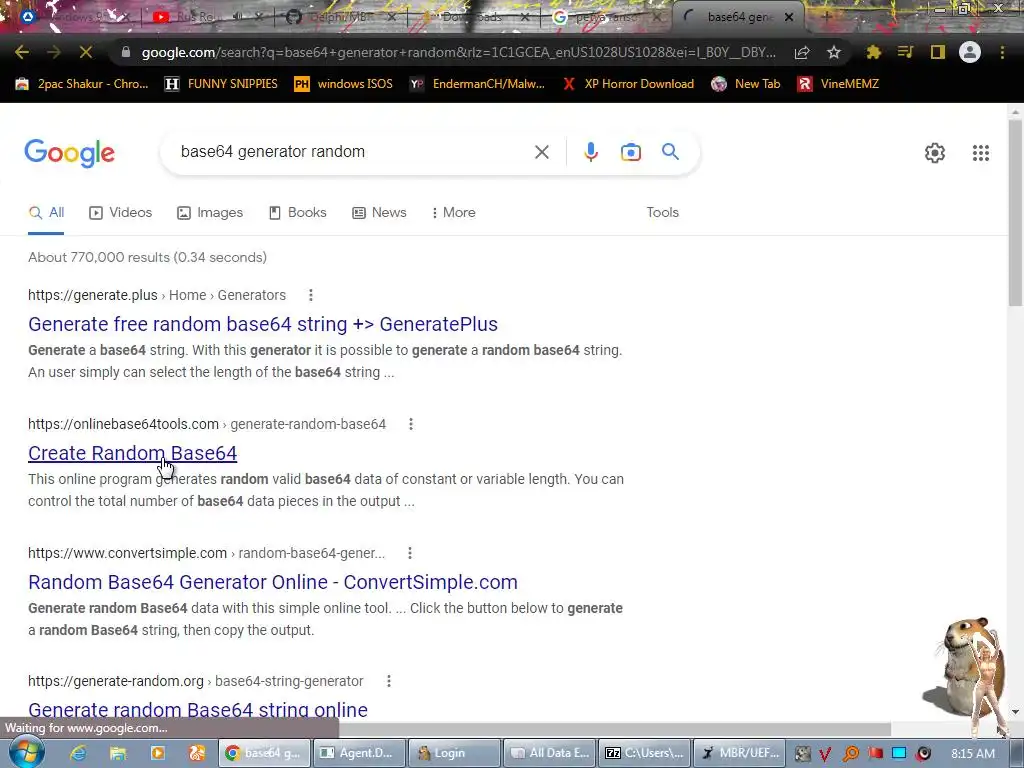
Task: Open options for the generate-random.org result
Action: pos(389,681)
